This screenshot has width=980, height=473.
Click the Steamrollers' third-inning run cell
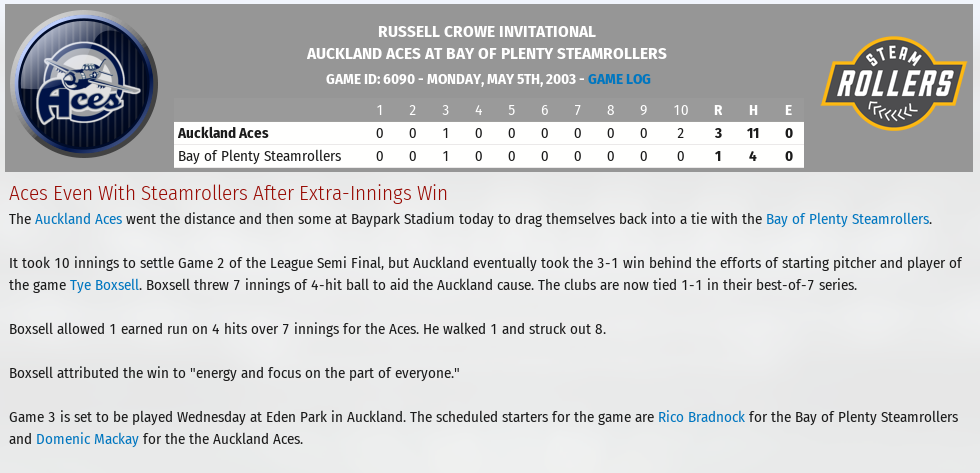click(x=446, y=156)
